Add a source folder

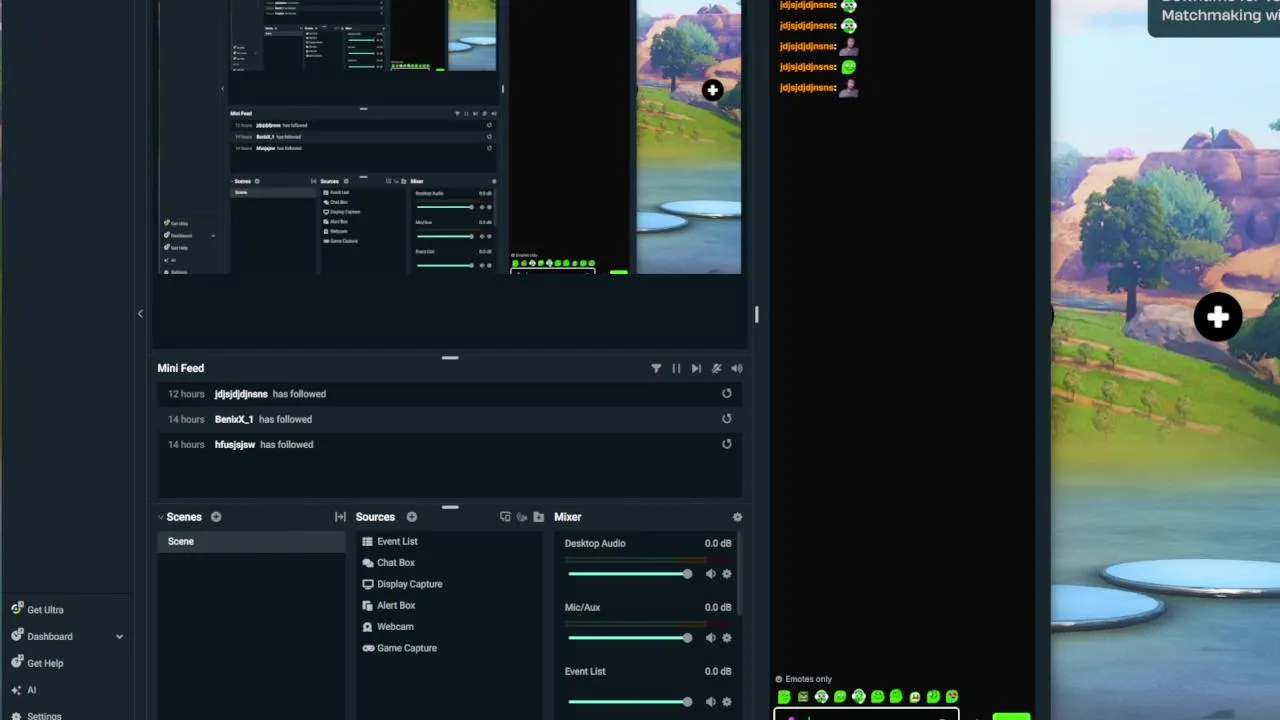[x=539, y=517]
